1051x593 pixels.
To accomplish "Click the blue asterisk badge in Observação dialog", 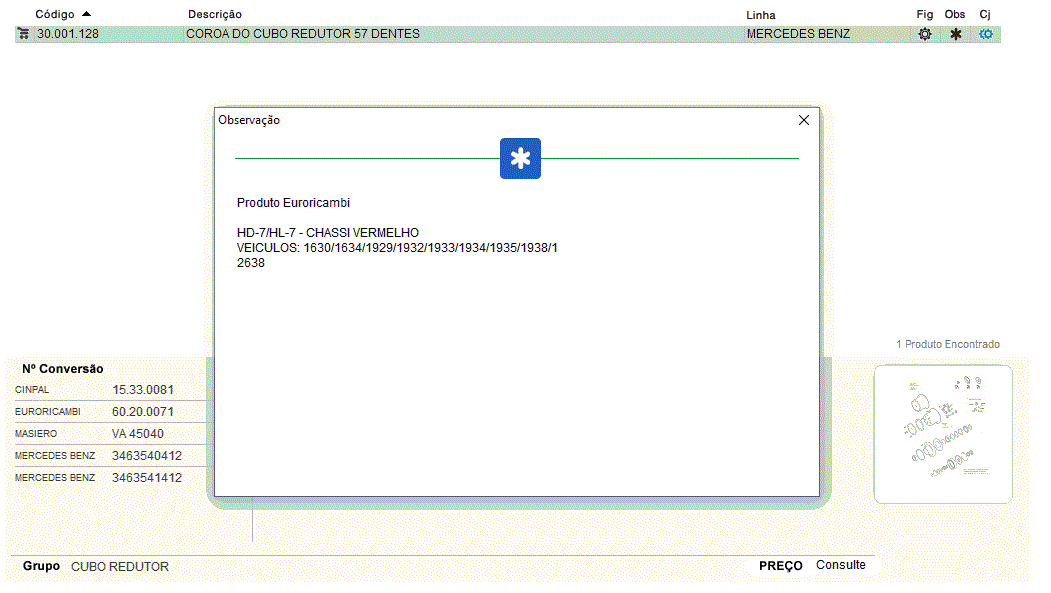I will (x=520, y=159).
